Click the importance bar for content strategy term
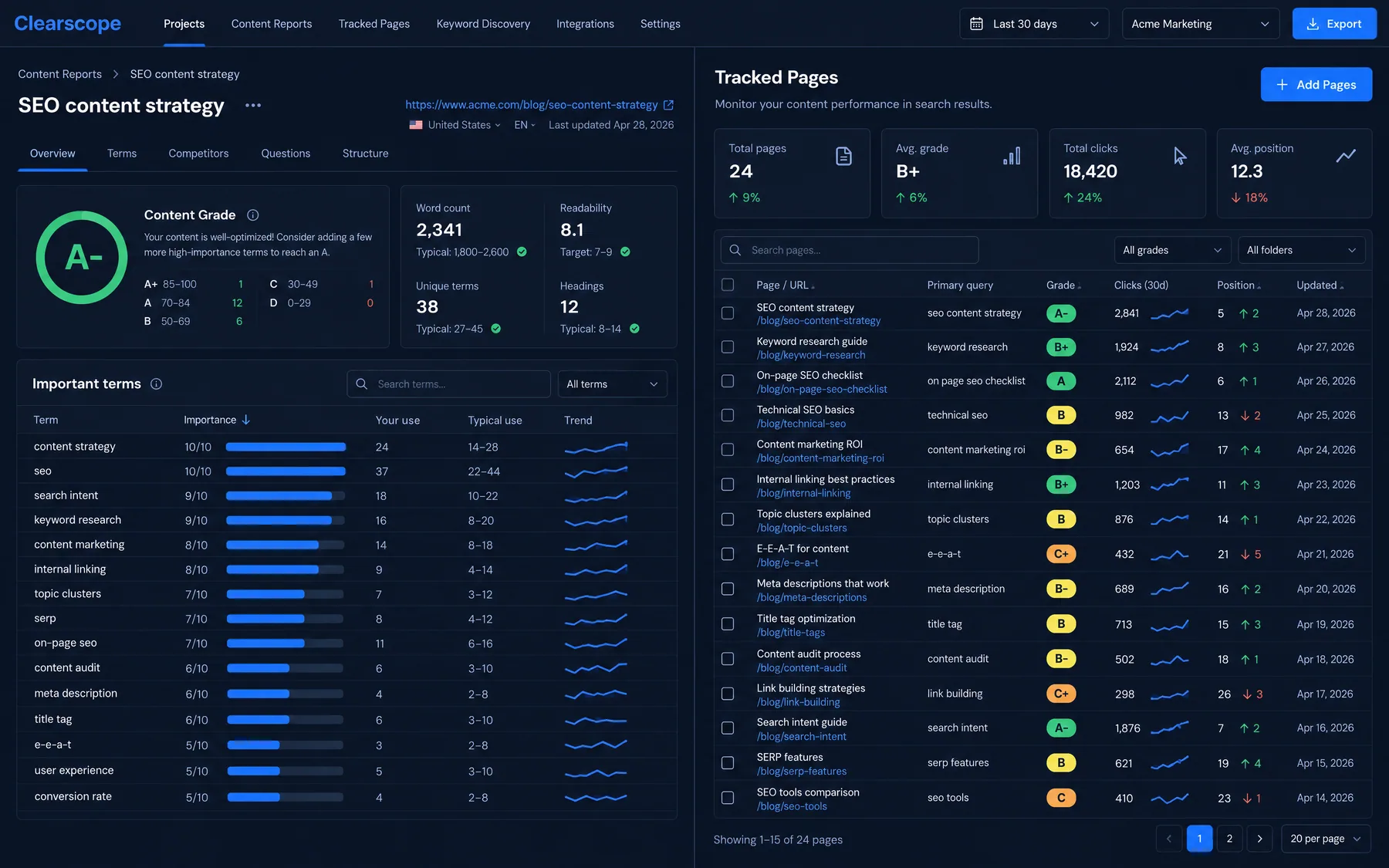The image size is (1389, 868). coord(286,447)
